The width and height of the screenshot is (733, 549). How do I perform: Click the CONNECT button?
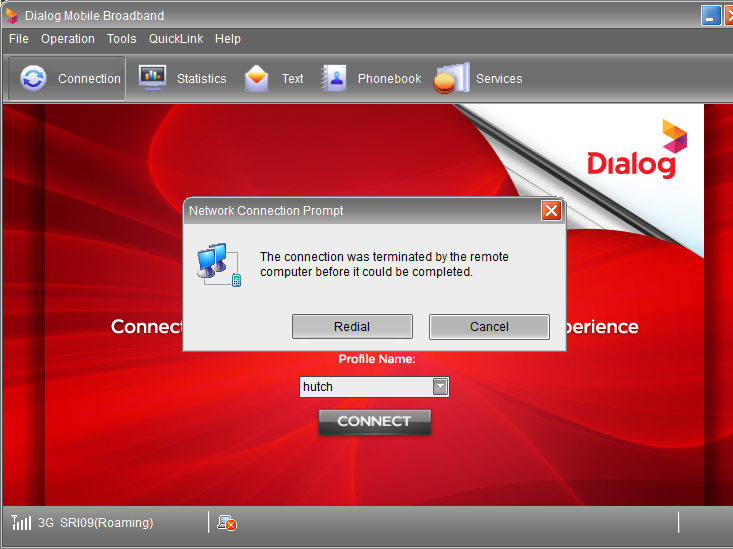[x=374, y=421]
